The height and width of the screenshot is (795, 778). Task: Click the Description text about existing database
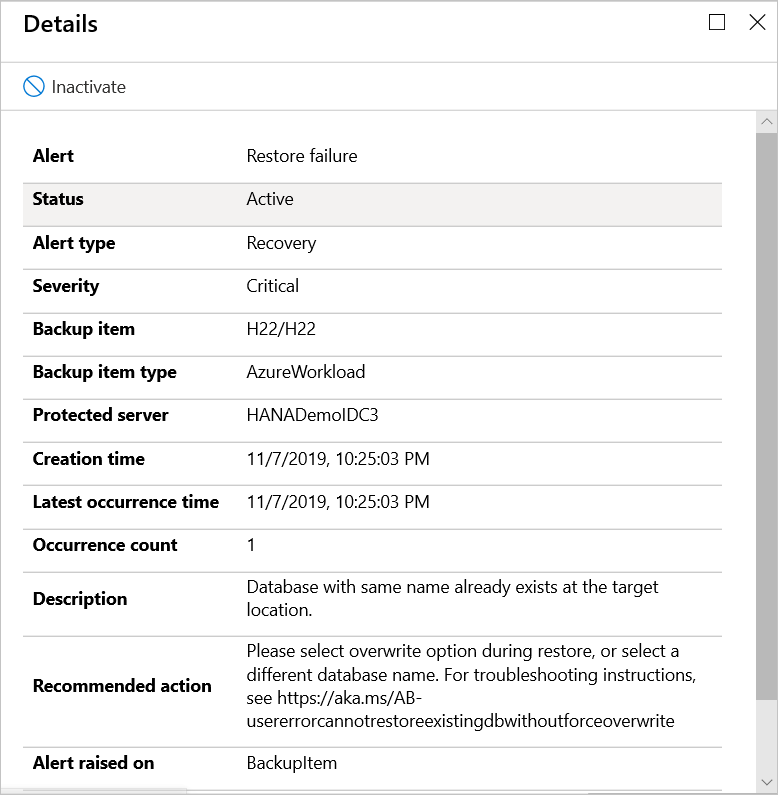tap(452, 598)
